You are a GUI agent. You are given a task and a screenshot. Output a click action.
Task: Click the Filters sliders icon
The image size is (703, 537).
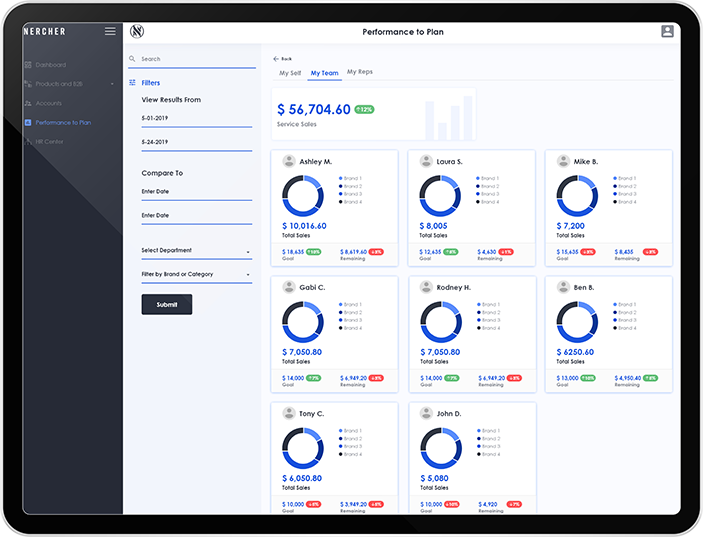pyautogui.click(x=133, y=83)
